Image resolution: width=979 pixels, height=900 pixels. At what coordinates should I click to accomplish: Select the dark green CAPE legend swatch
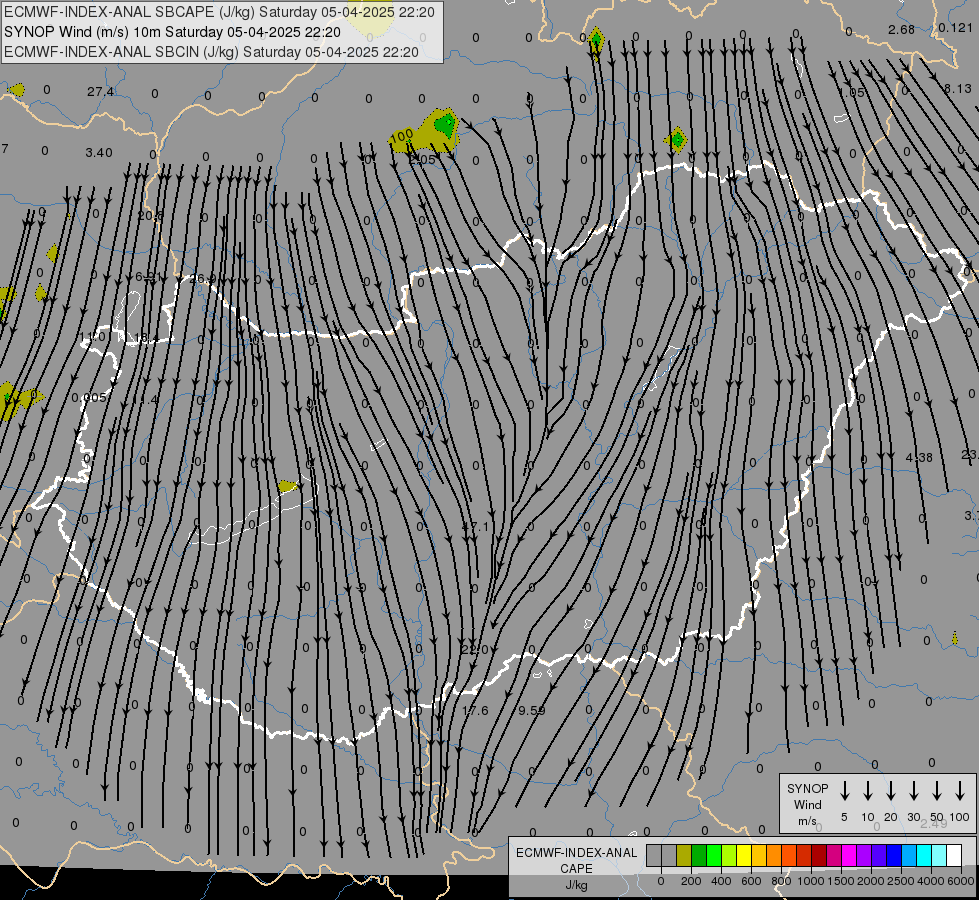pyautogui.click(x=699, y=856)
